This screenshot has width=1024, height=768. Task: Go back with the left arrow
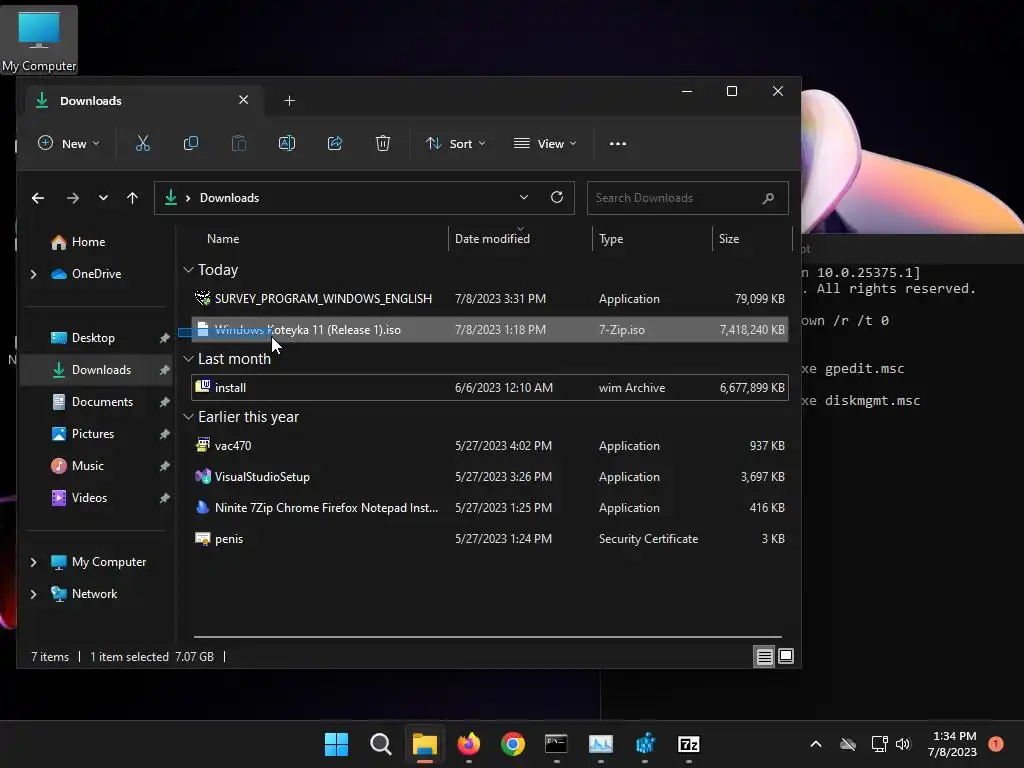tap(38, 198)
